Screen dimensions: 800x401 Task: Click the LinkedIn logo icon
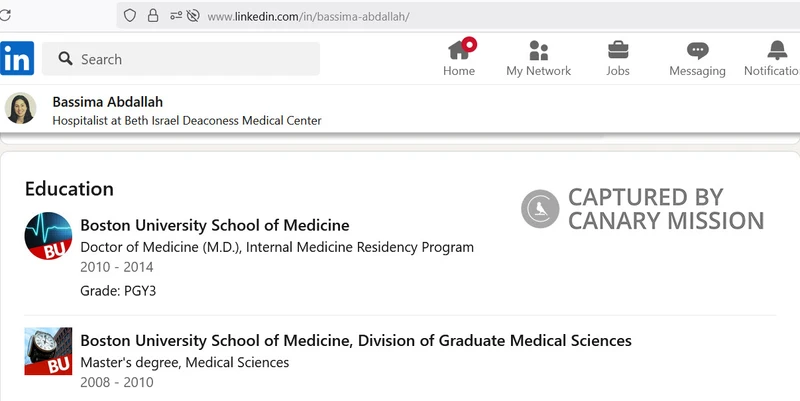tap(17, 59)
